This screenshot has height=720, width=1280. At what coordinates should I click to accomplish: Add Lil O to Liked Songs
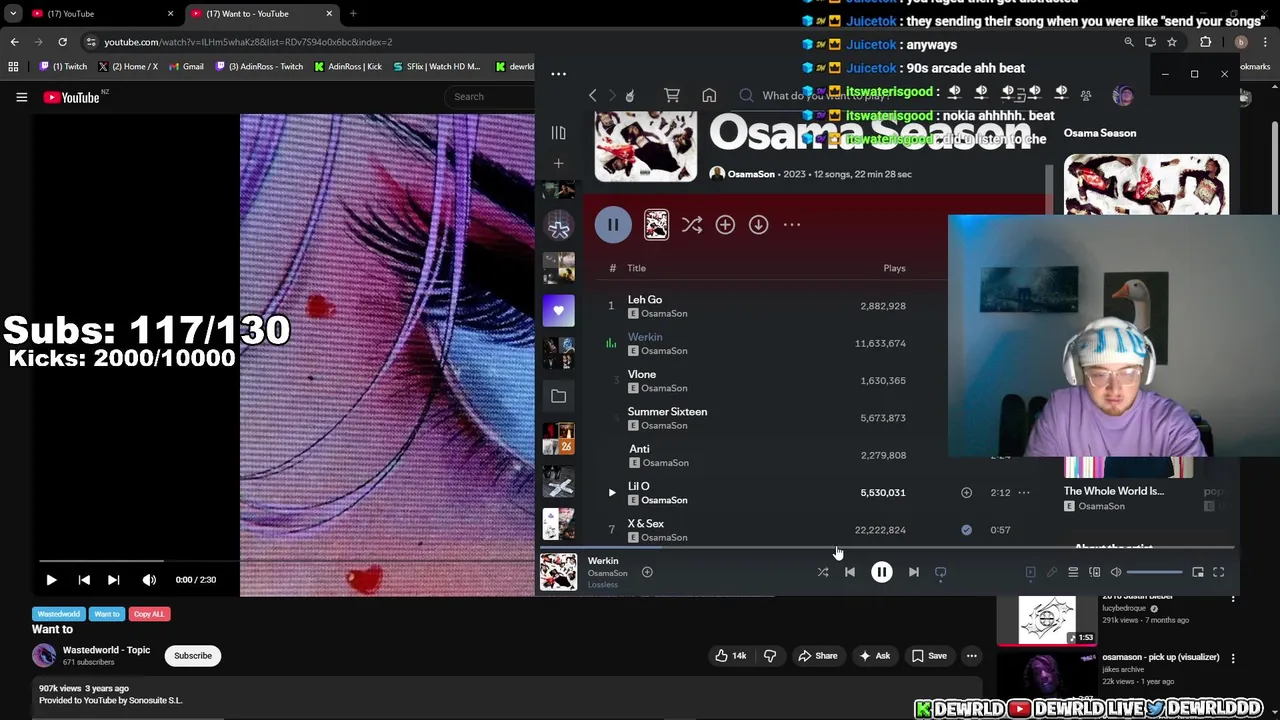(x=966, y=493)
